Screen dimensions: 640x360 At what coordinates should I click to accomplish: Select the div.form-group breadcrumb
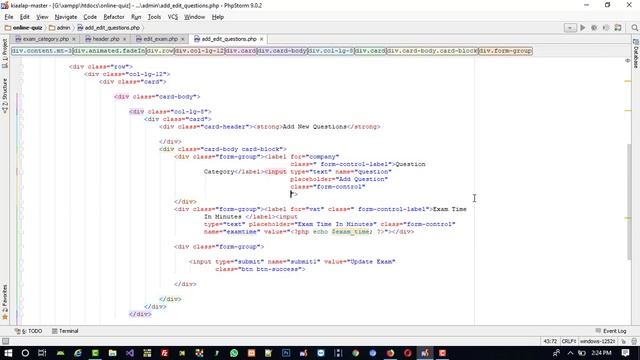(x=505, y=51)
